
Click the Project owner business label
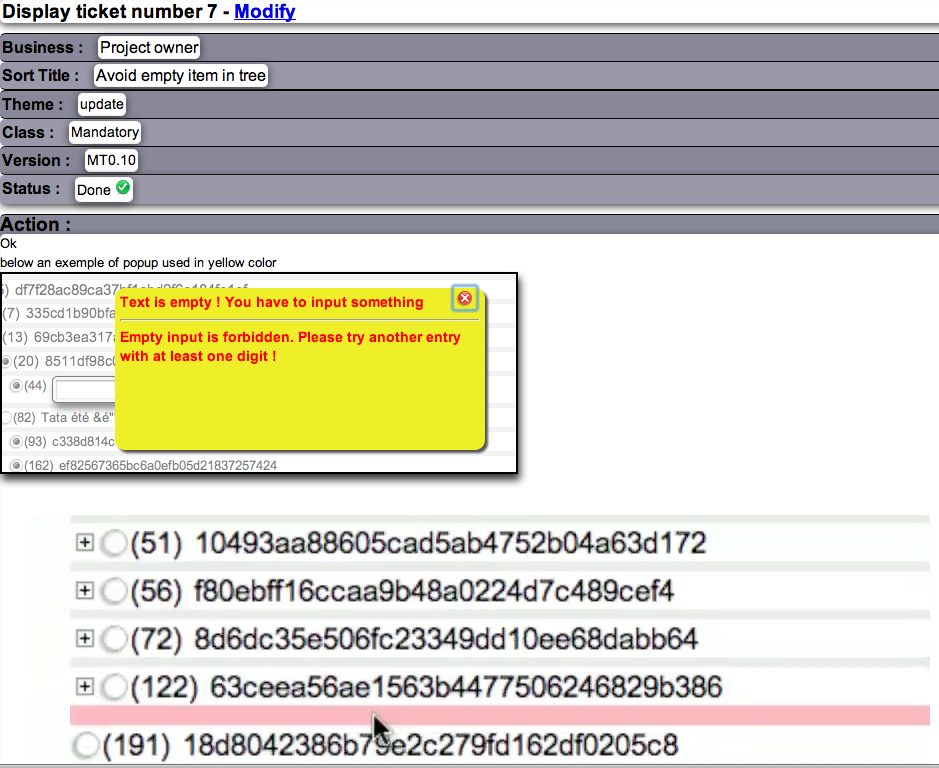coord(148,47)
